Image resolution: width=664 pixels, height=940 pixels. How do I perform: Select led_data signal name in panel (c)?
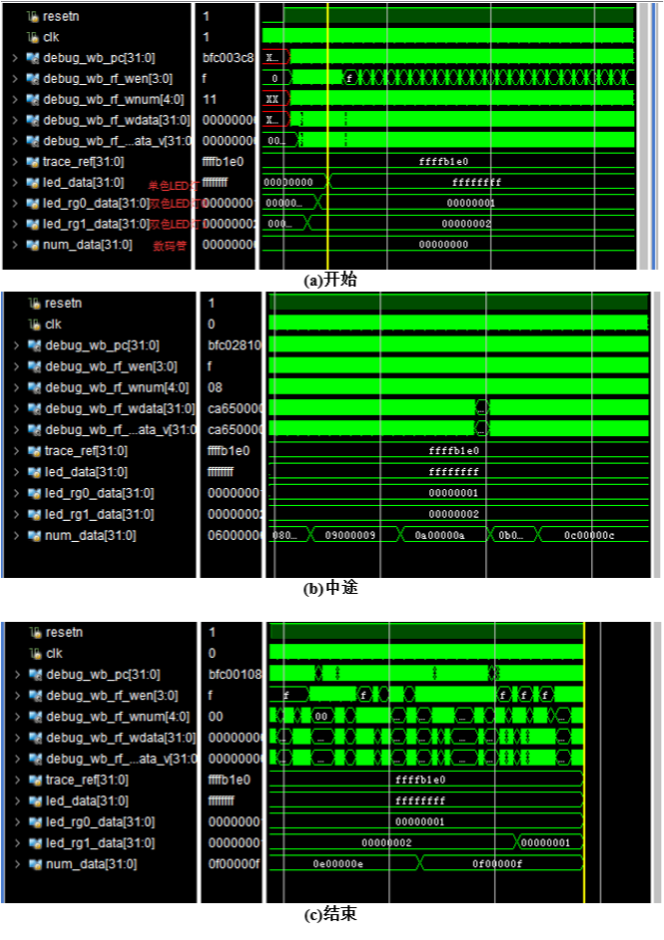pyautogui.click(x=85, y=801)
